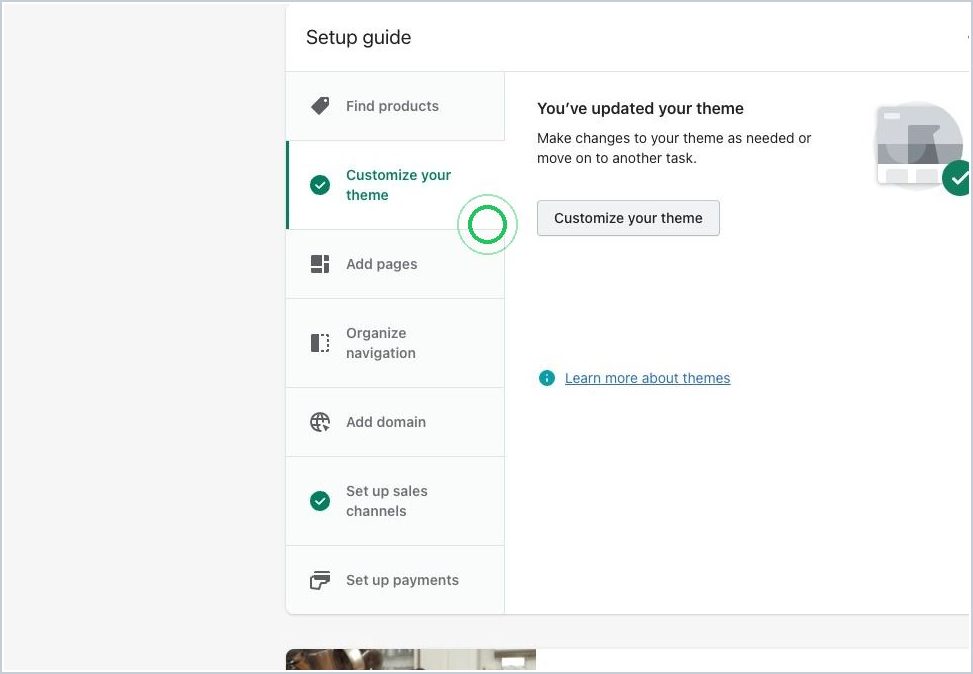
Task: Open the Find products step
Action: 395,106
